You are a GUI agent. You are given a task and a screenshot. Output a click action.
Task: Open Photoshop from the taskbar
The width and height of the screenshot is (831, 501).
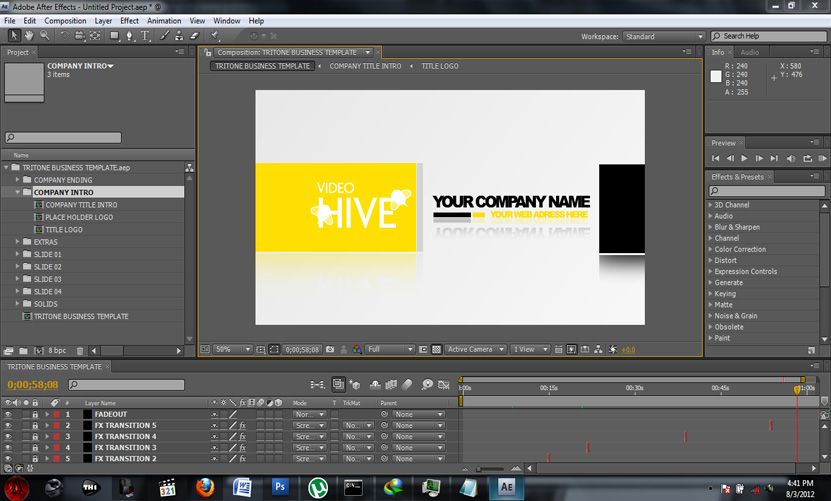(x=280, y=487)
